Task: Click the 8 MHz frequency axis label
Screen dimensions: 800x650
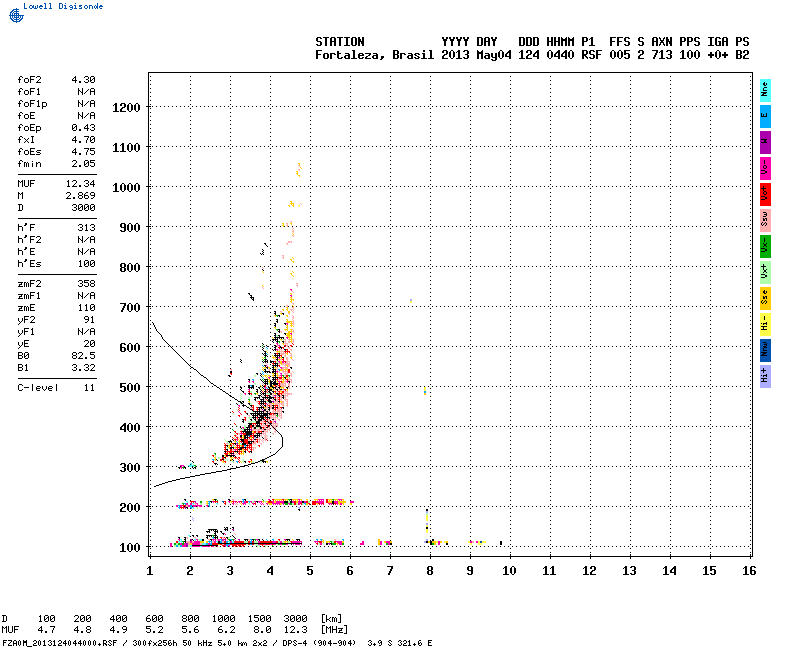Action: point(430,571)
